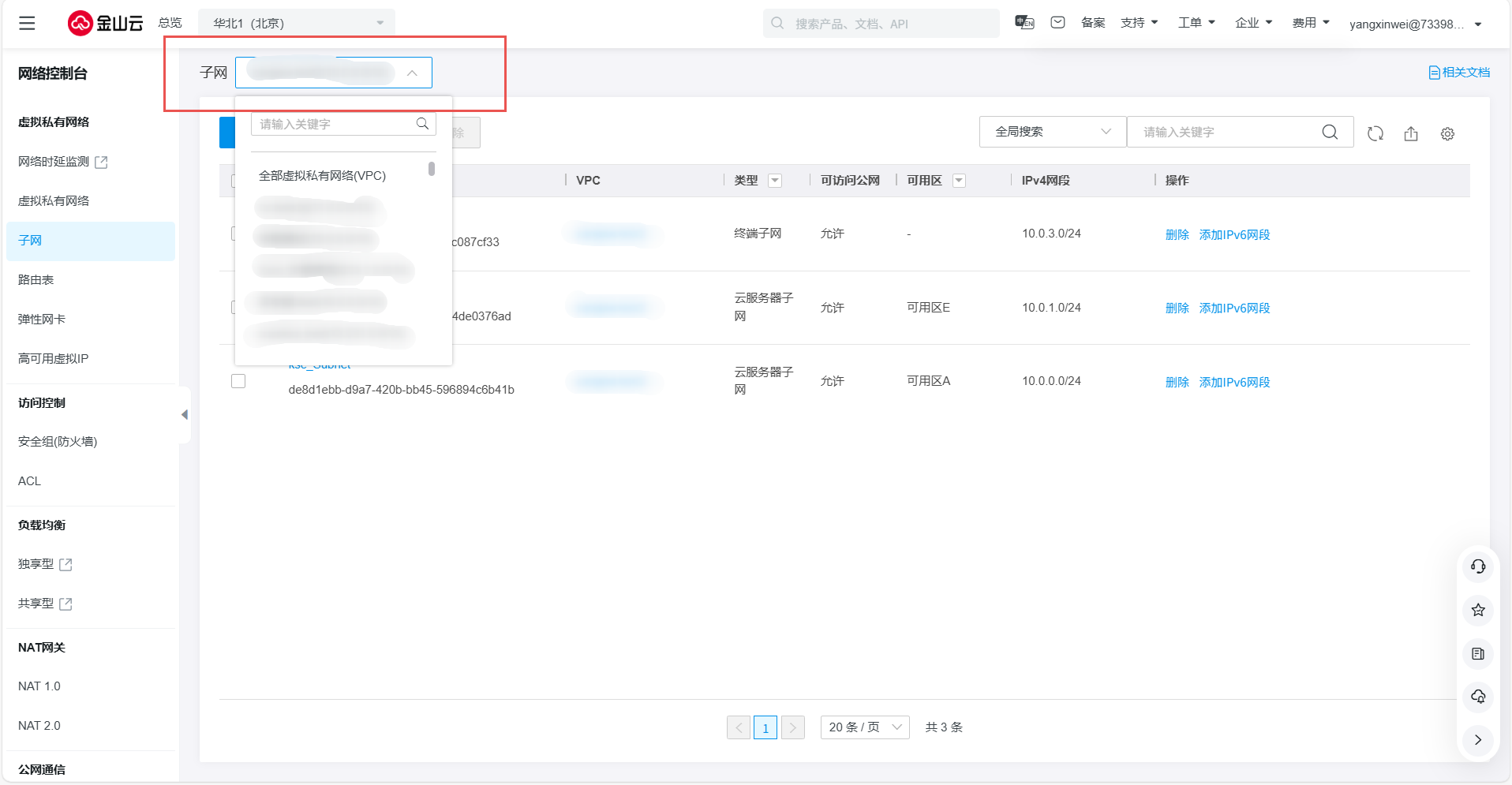Filter by 类型 column dropdown arrow
This screenshot has height=785, width=1512.
tap(775, 181)
